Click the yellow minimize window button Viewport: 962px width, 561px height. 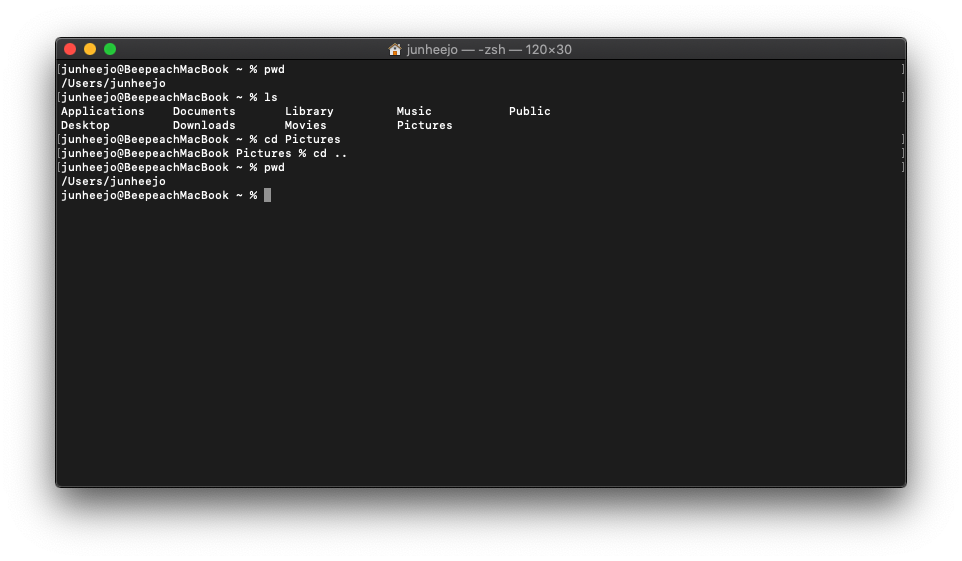tap(90, 49)
